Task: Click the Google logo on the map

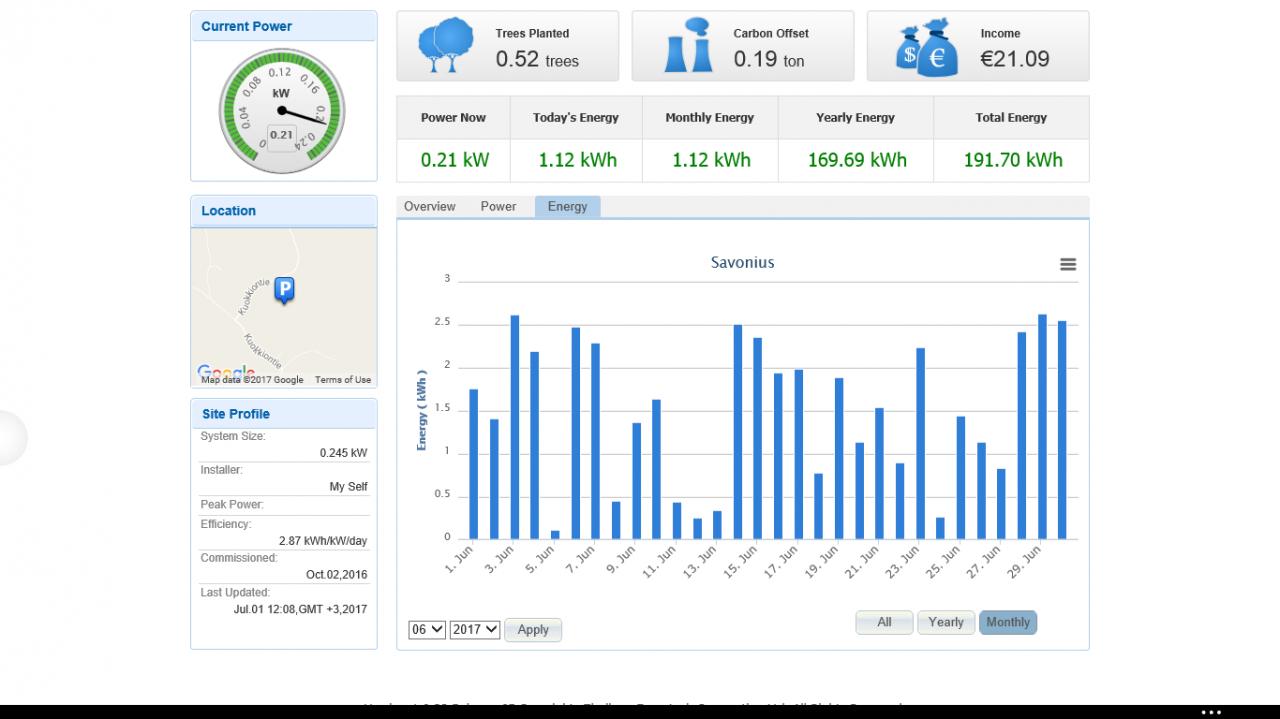Action: (226, 372)
